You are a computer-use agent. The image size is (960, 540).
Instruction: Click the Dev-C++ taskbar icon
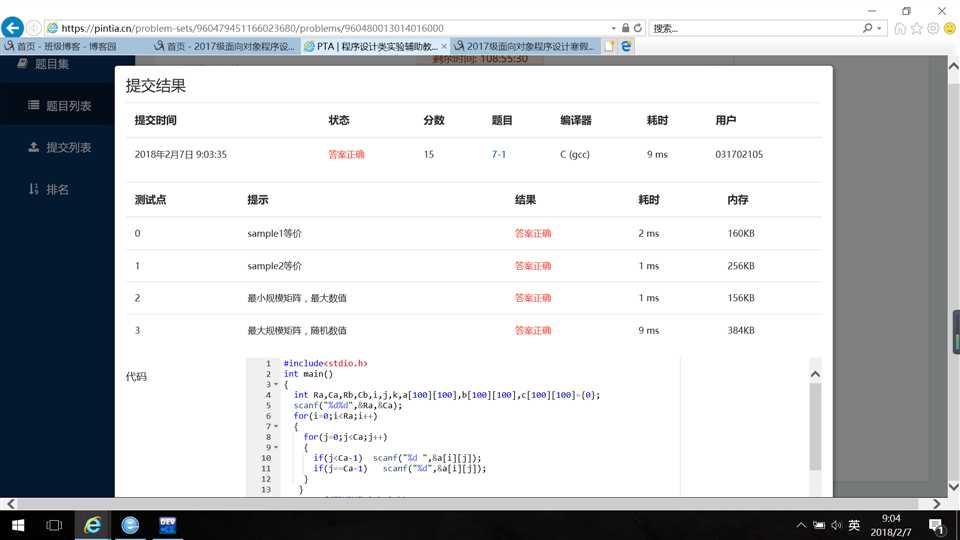[x=167, y=525]
